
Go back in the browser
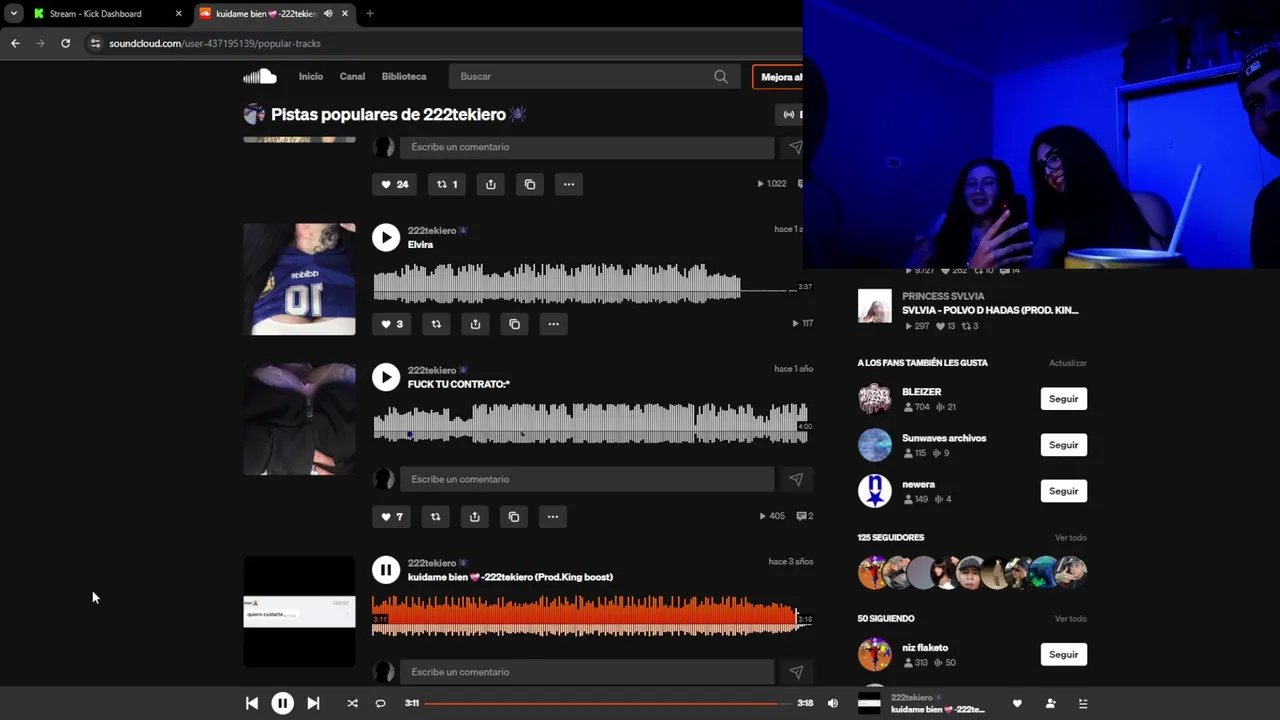click(x=15, y=43)
